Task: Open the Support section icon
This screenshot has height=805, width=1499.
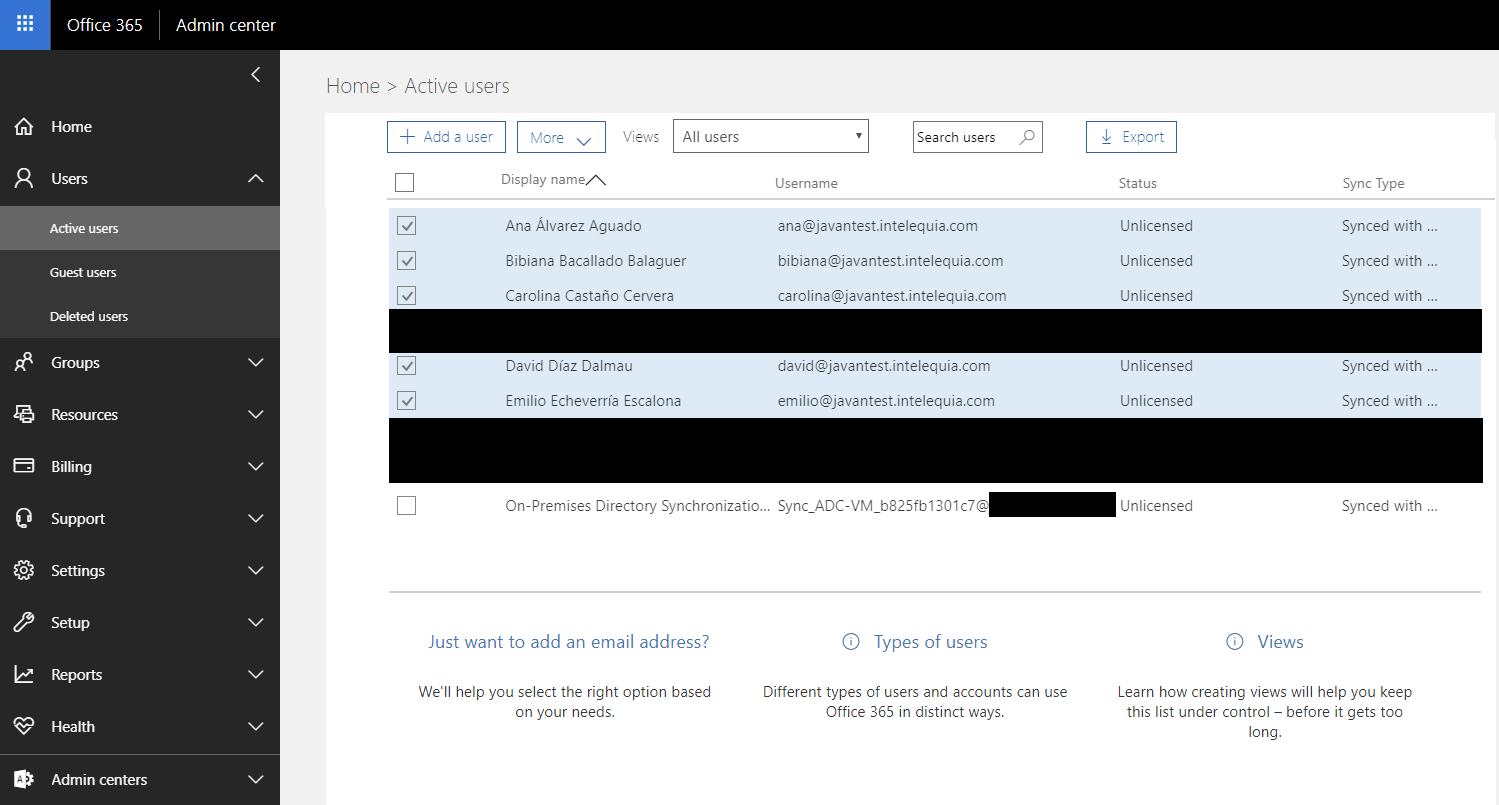Action: (24, 518)
